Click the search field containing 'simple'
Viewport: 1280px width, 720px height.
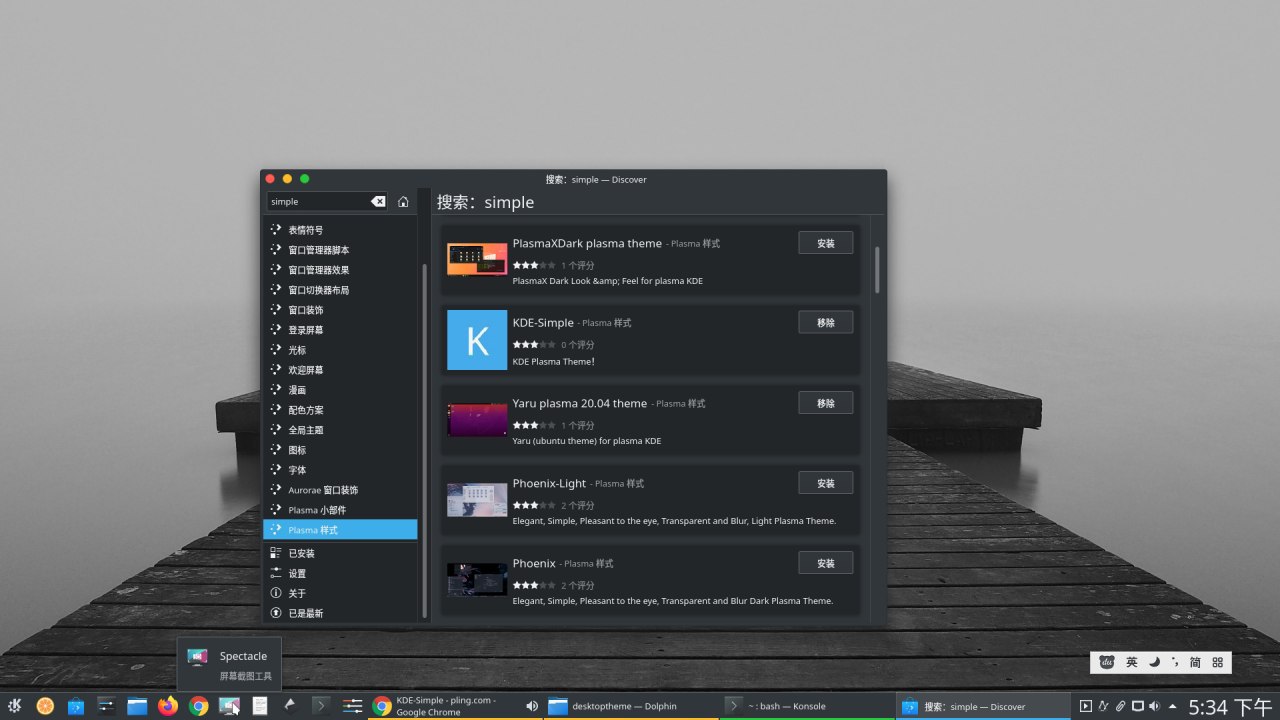(x=327, y=201)
